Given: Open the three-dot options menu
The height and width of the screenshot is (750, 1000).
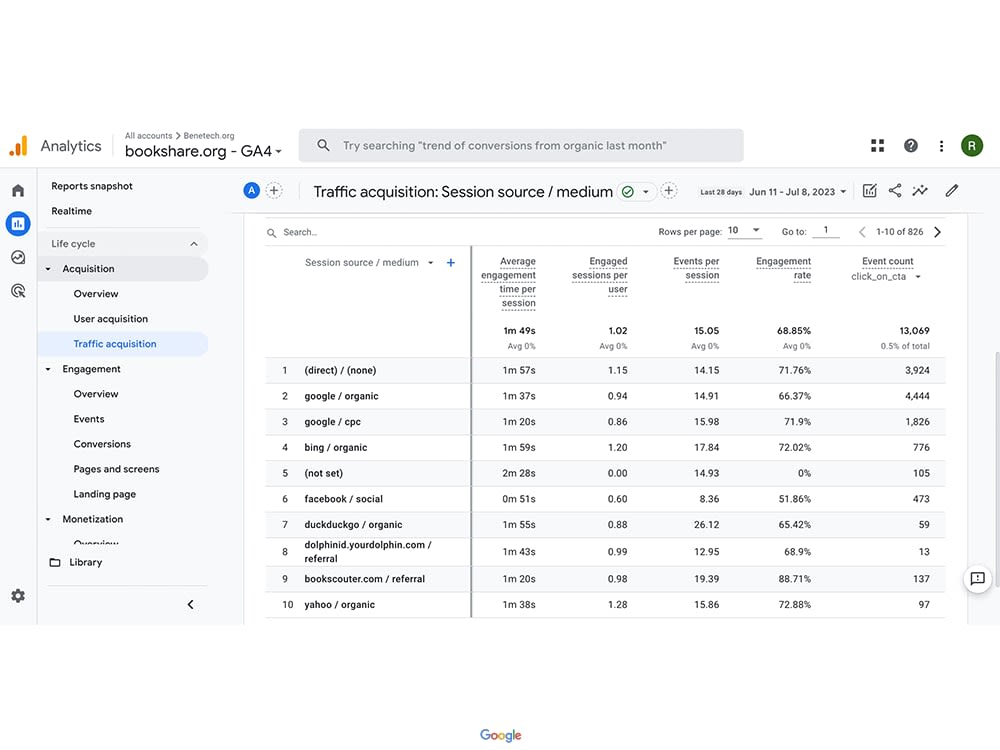Looking at the screenshot, I should click(x=941, y=145).
